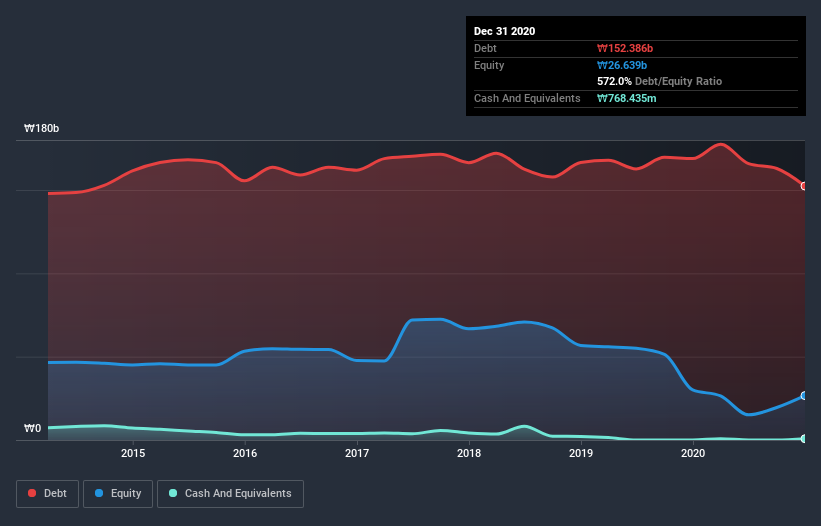Click the Dec 31 2020 tooltip date

504,31
